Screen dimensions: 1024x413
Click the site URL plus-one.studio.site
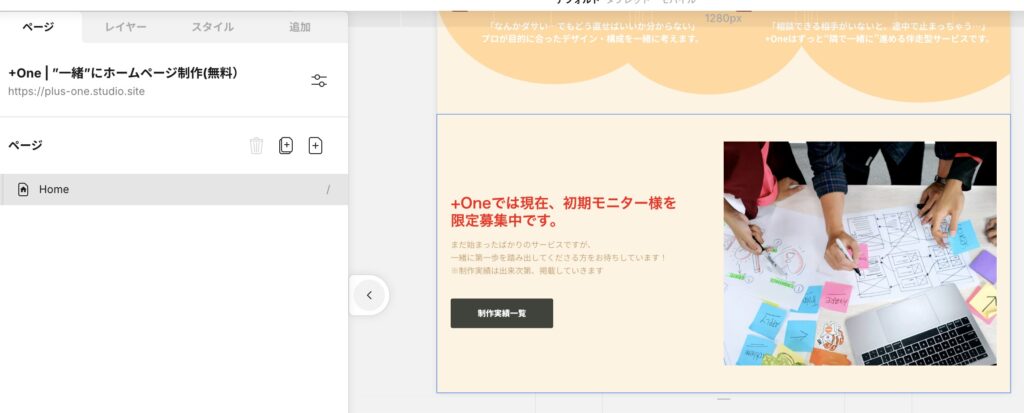[x=76, y=91]
